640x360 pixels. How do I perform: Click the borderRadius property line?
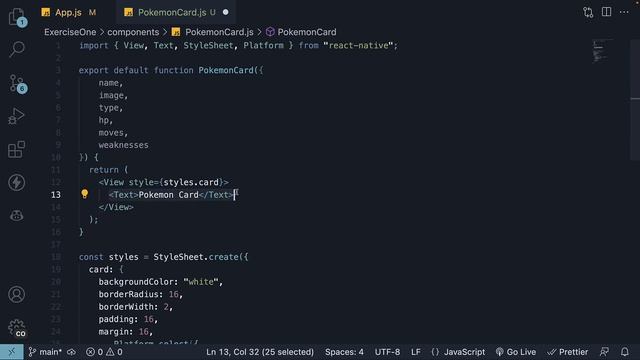tap(140, 294)
